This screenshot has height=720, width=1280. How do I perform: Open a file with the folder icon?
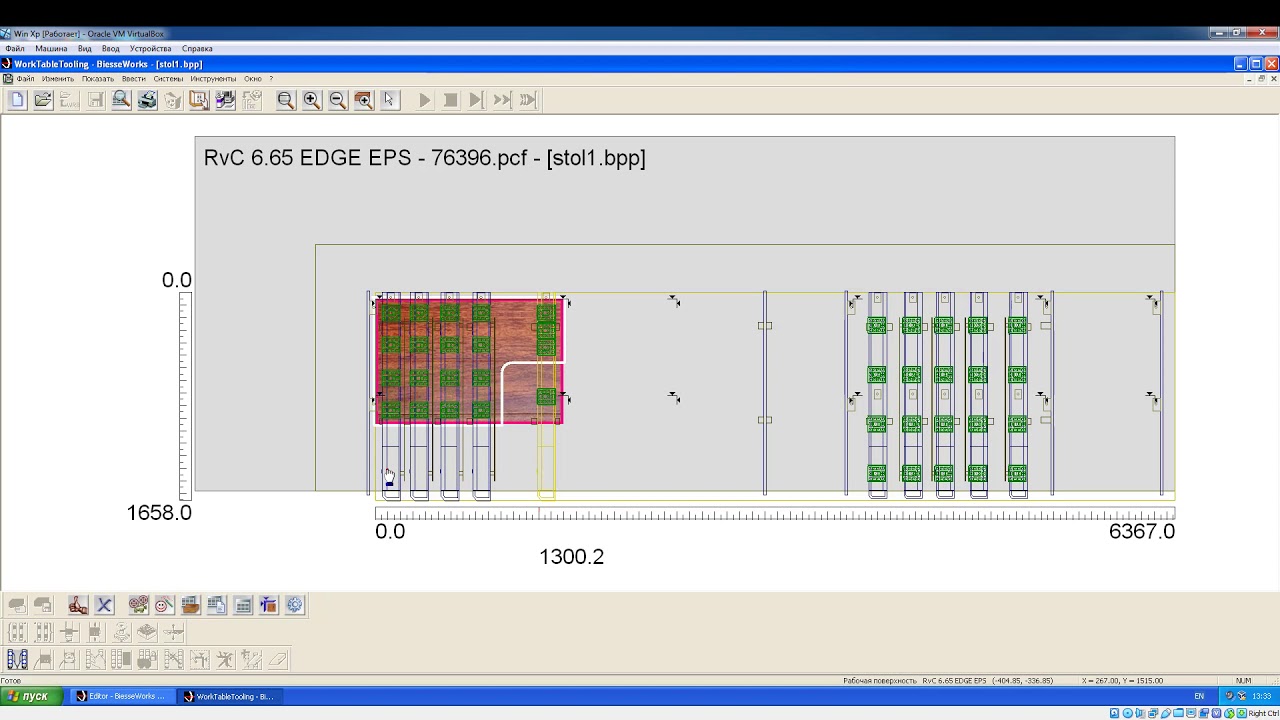[43, 100]
